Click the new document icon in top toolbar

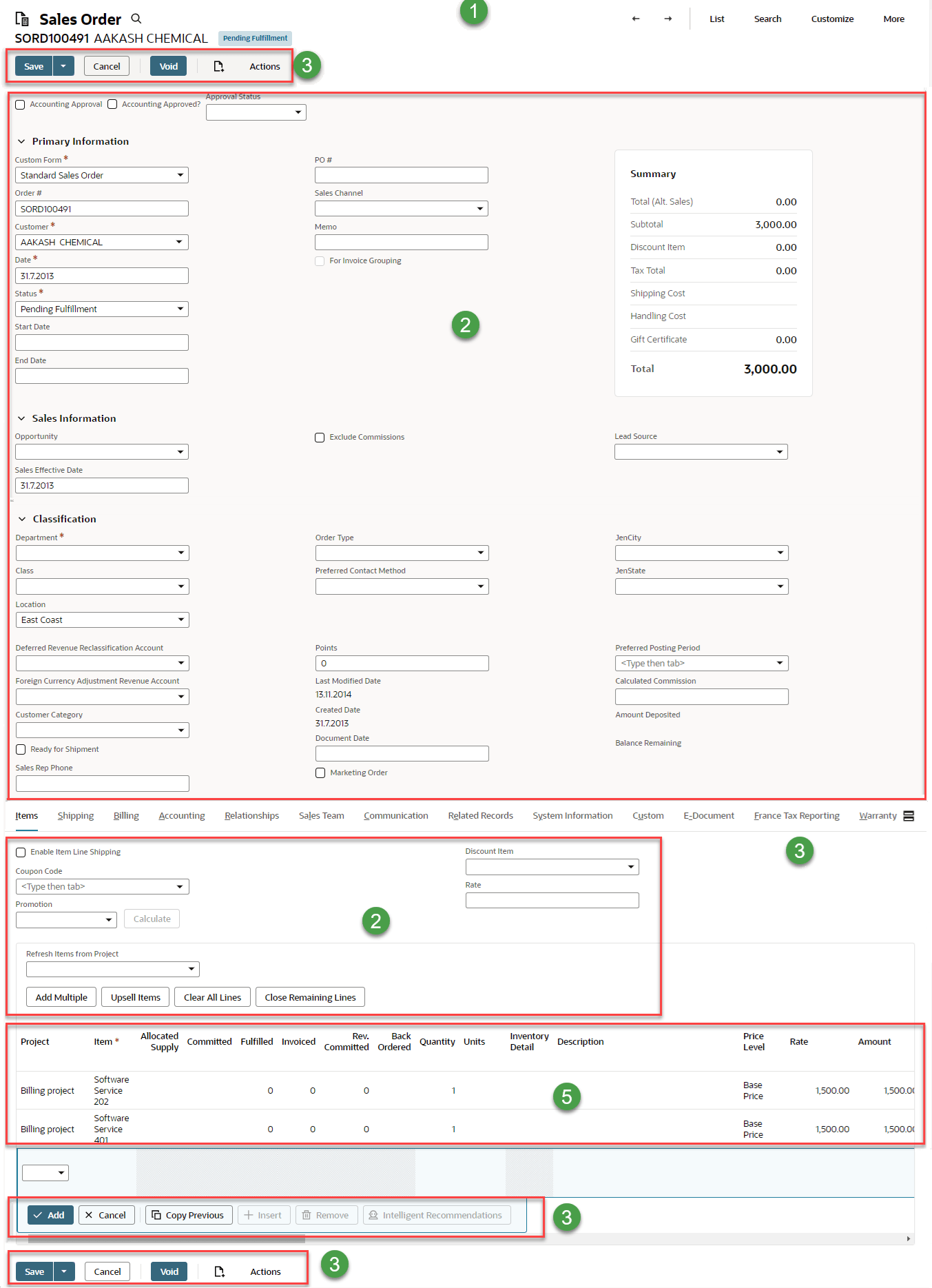219,66
